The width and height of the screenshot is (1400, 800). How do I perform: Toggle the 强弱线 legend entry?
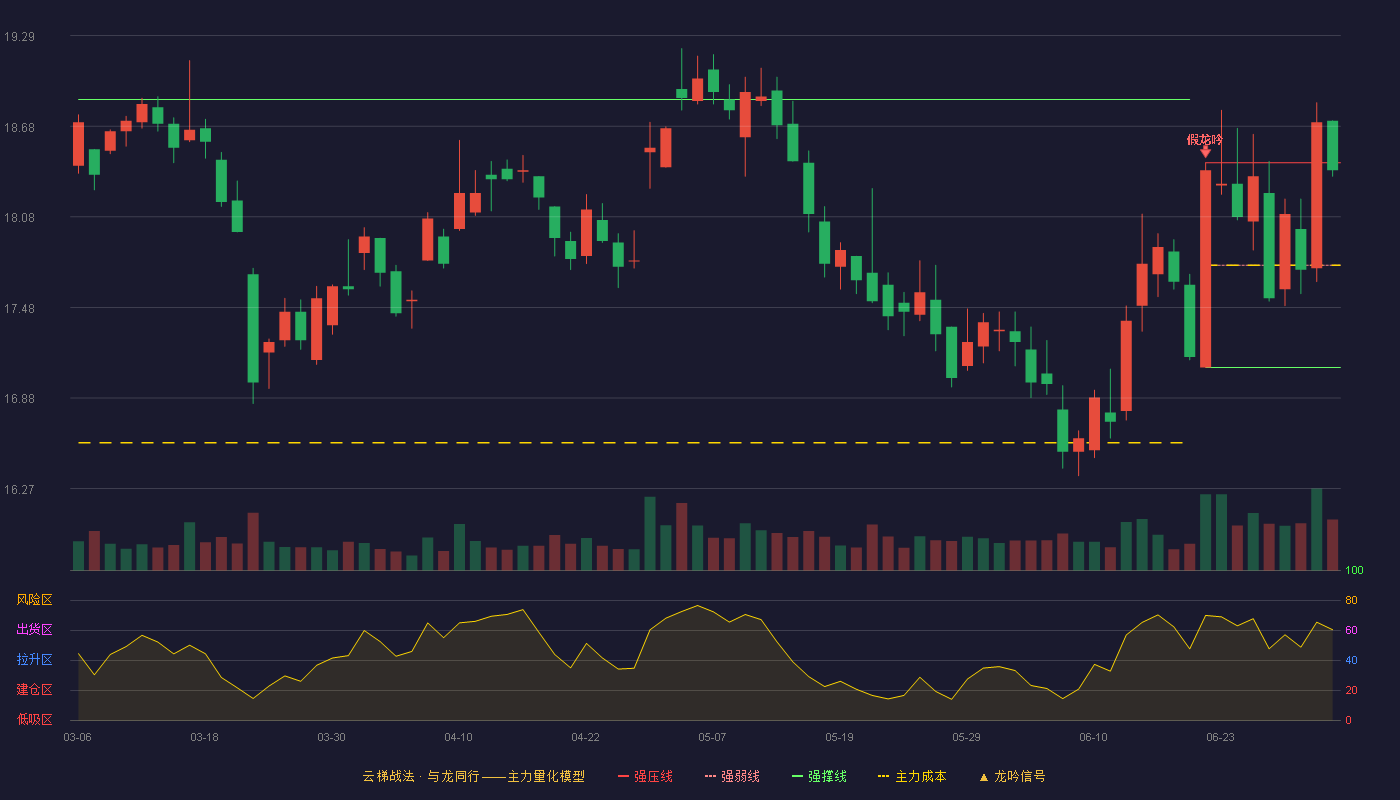732,776
